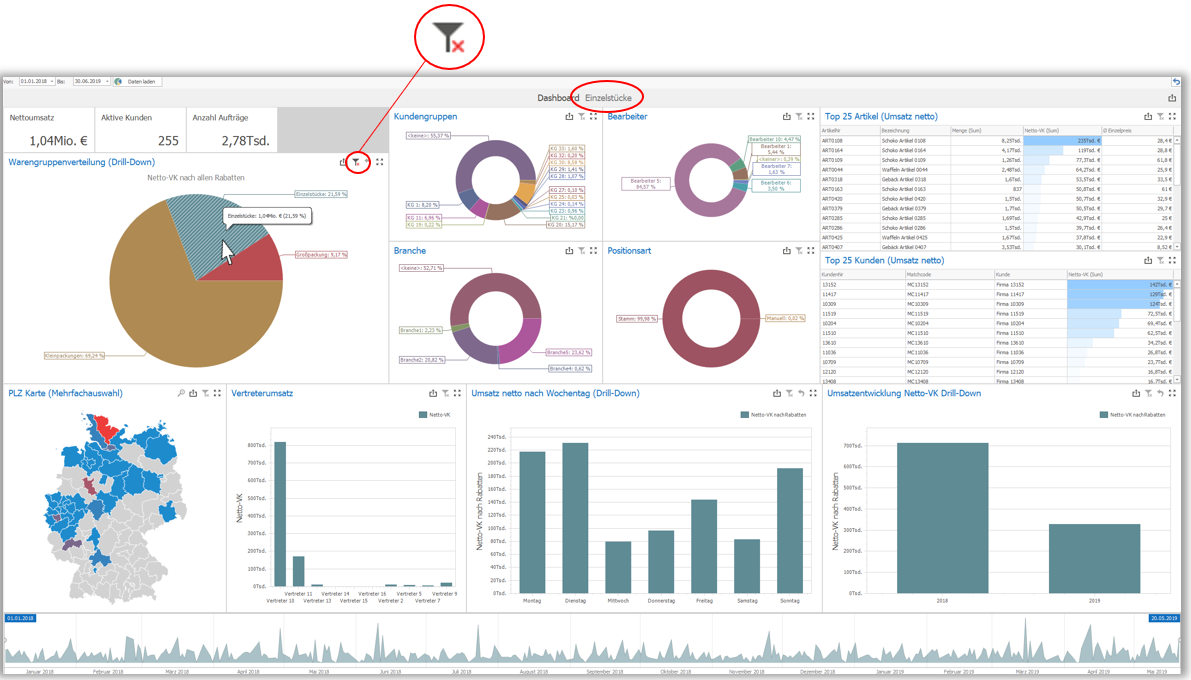
Task: Export the Top 25 Kunden table
Action: click(x=1148, y=260)
